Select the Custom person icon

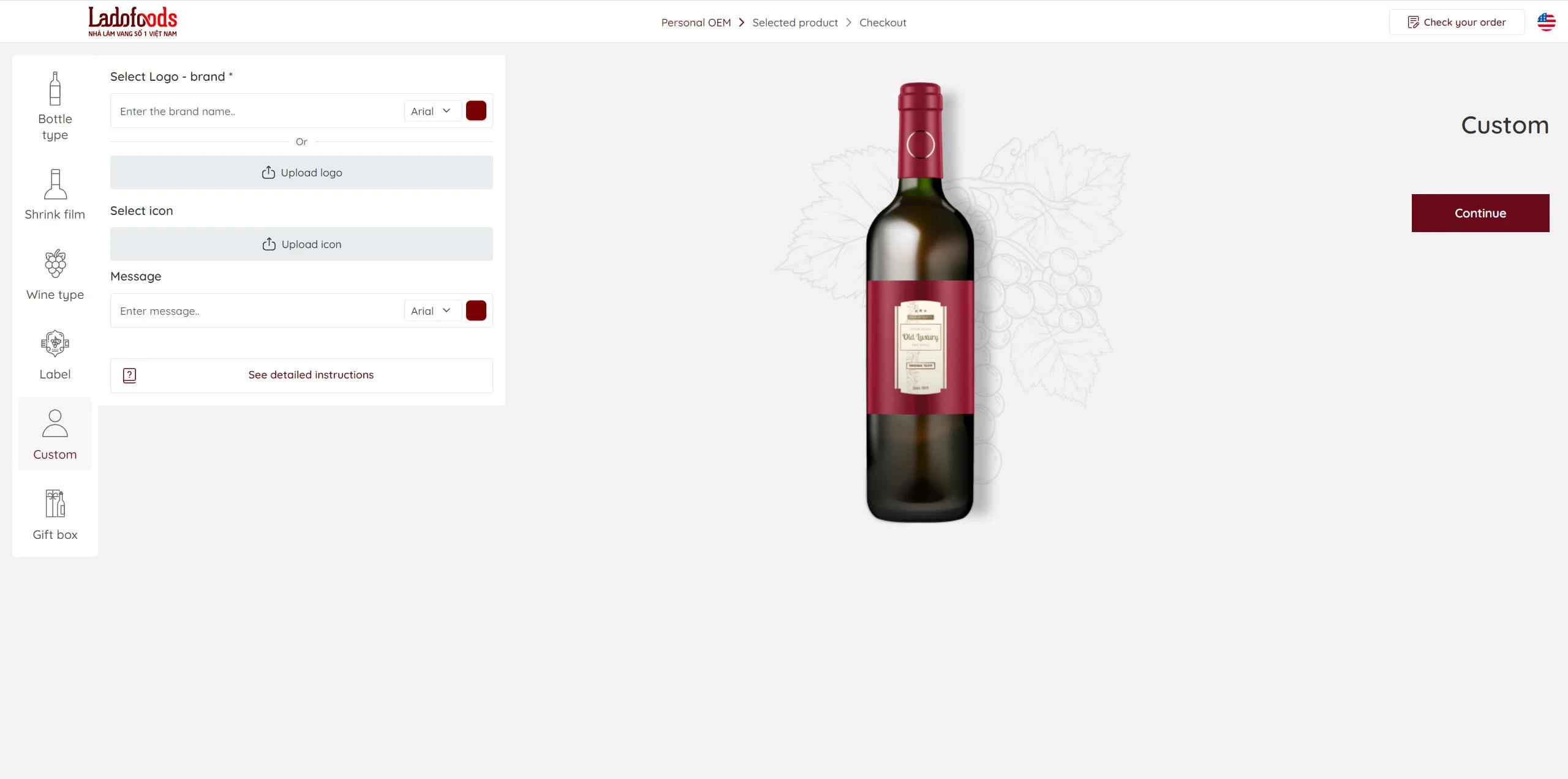click(x=55, y=423)
